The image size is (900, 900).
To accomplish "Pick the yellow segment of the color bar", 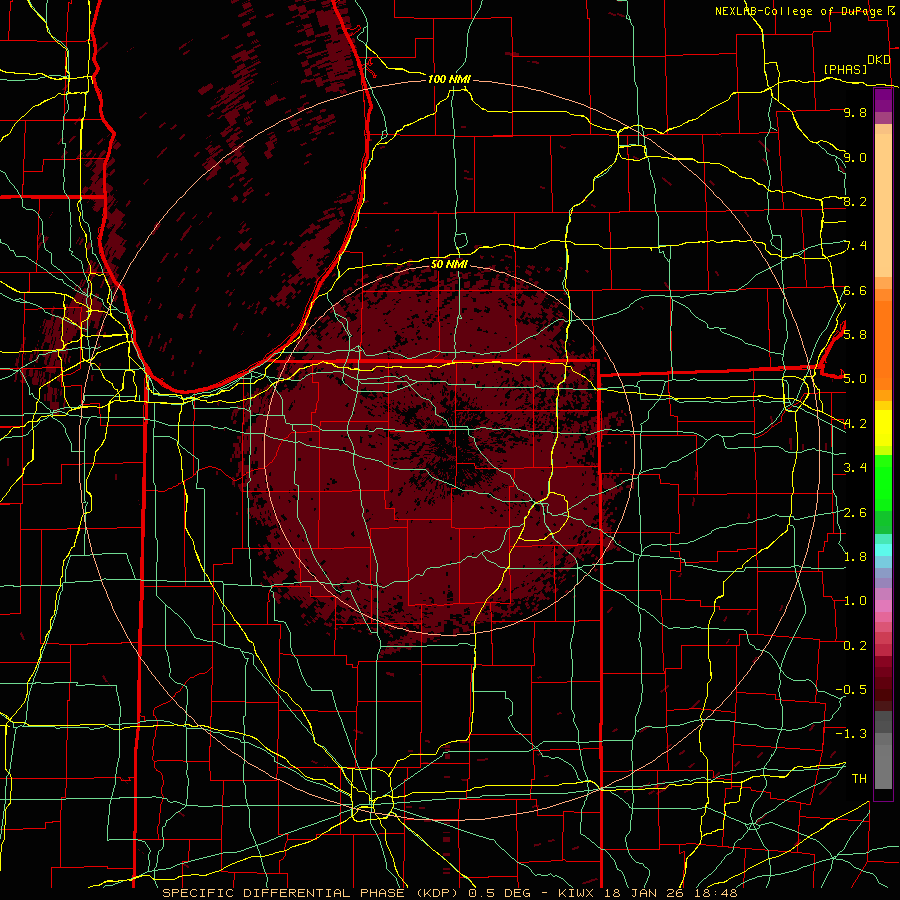I will coord(883,428).
